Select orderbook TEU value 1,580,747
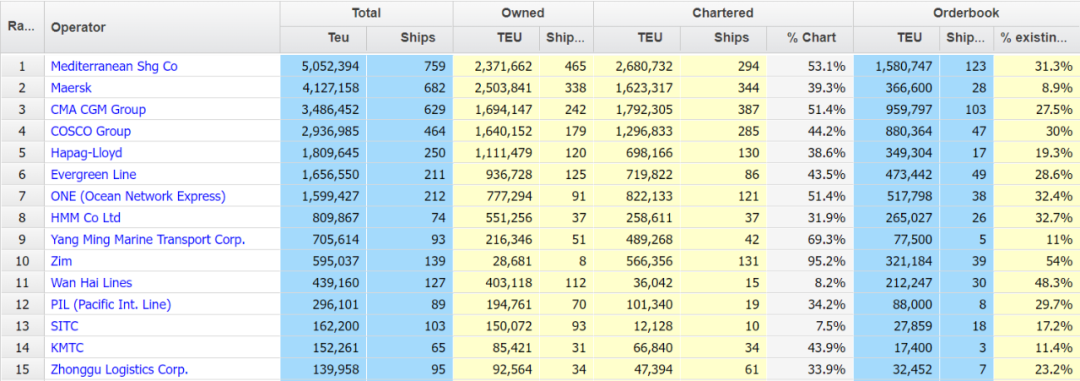 [903, 66]
